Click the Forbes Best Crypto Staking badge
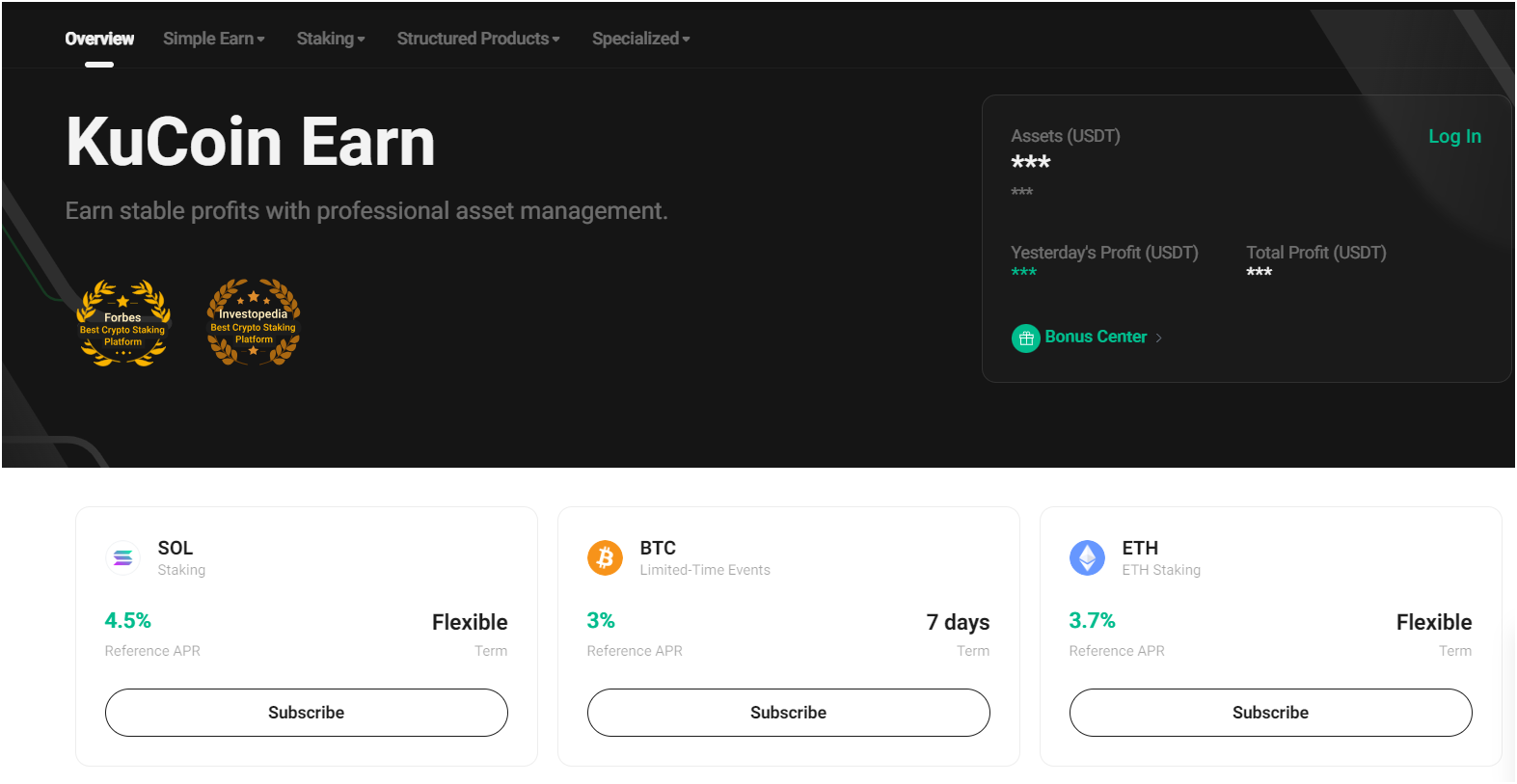This screenshot has height=784, width=1517. 122,323
